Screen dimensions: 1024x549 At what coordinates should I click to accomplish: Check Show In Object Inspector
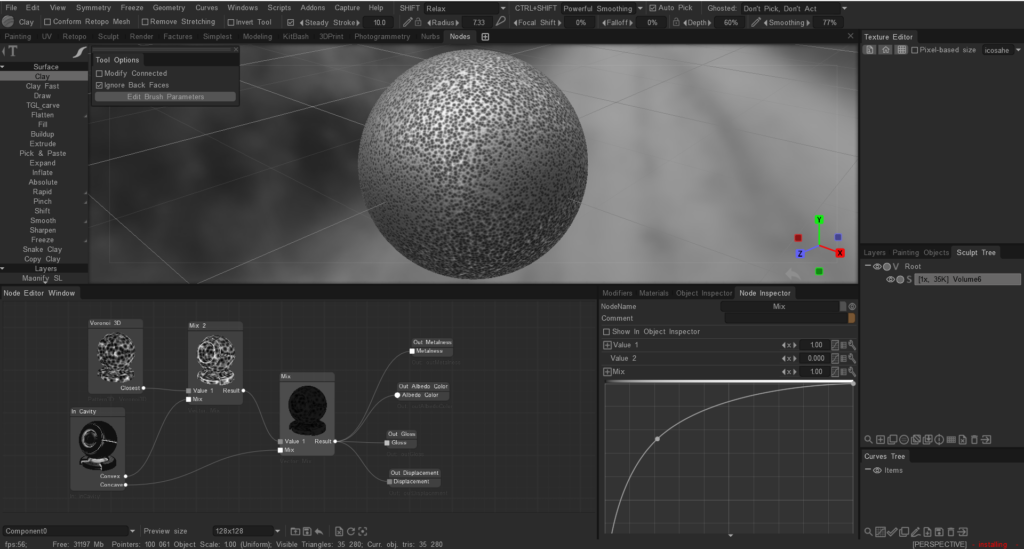click(x=606, y=331)
